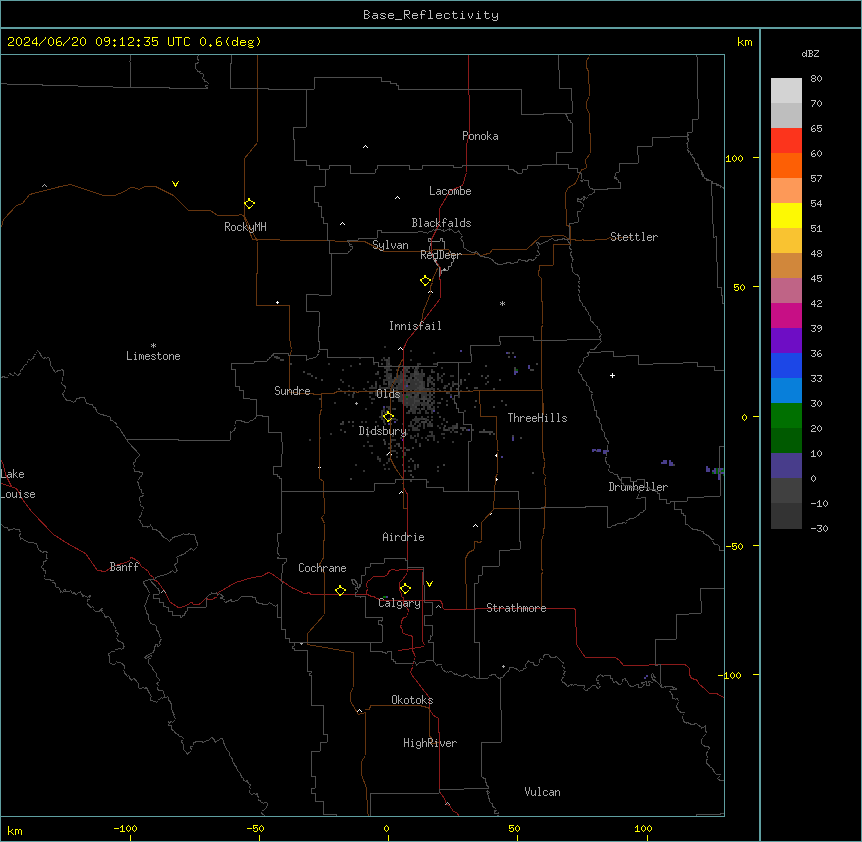Viewport: 862px width, 842px height.
Task: Pick the green swatch between 30 and 20
Action: coord(786,416)
